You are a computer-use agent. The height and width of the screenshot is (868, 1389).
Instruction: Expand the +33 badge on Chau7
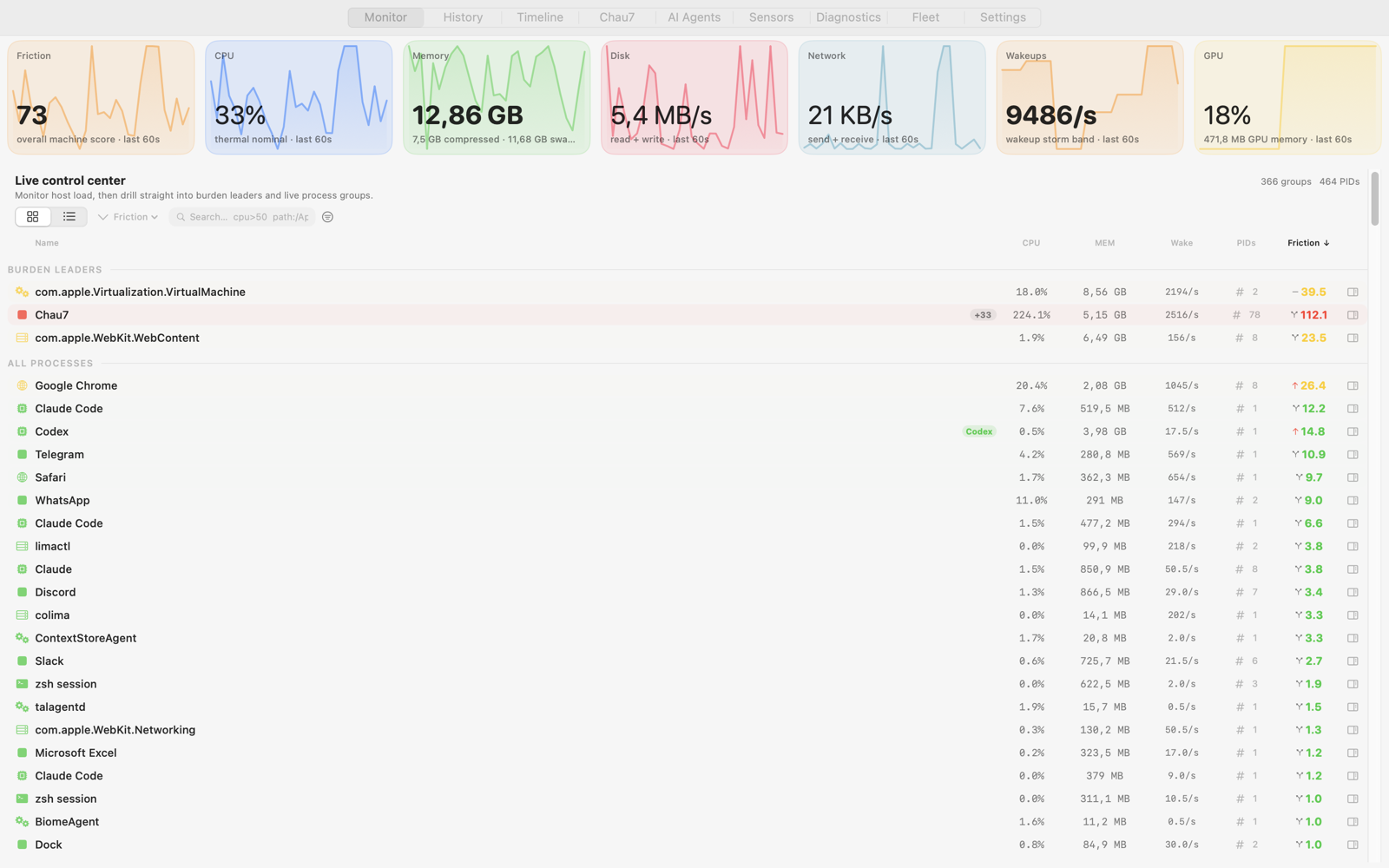(983, 315)
